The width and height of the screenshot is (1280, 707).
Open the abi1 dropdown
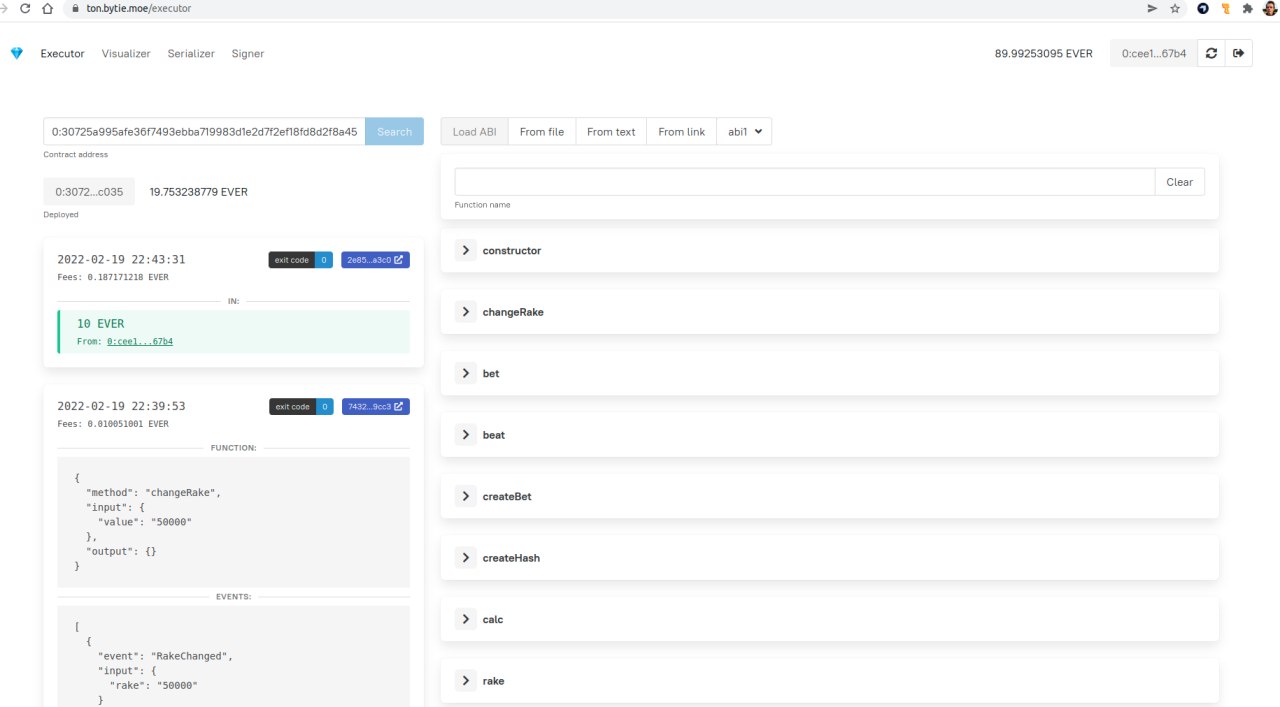tap(744, 132)
